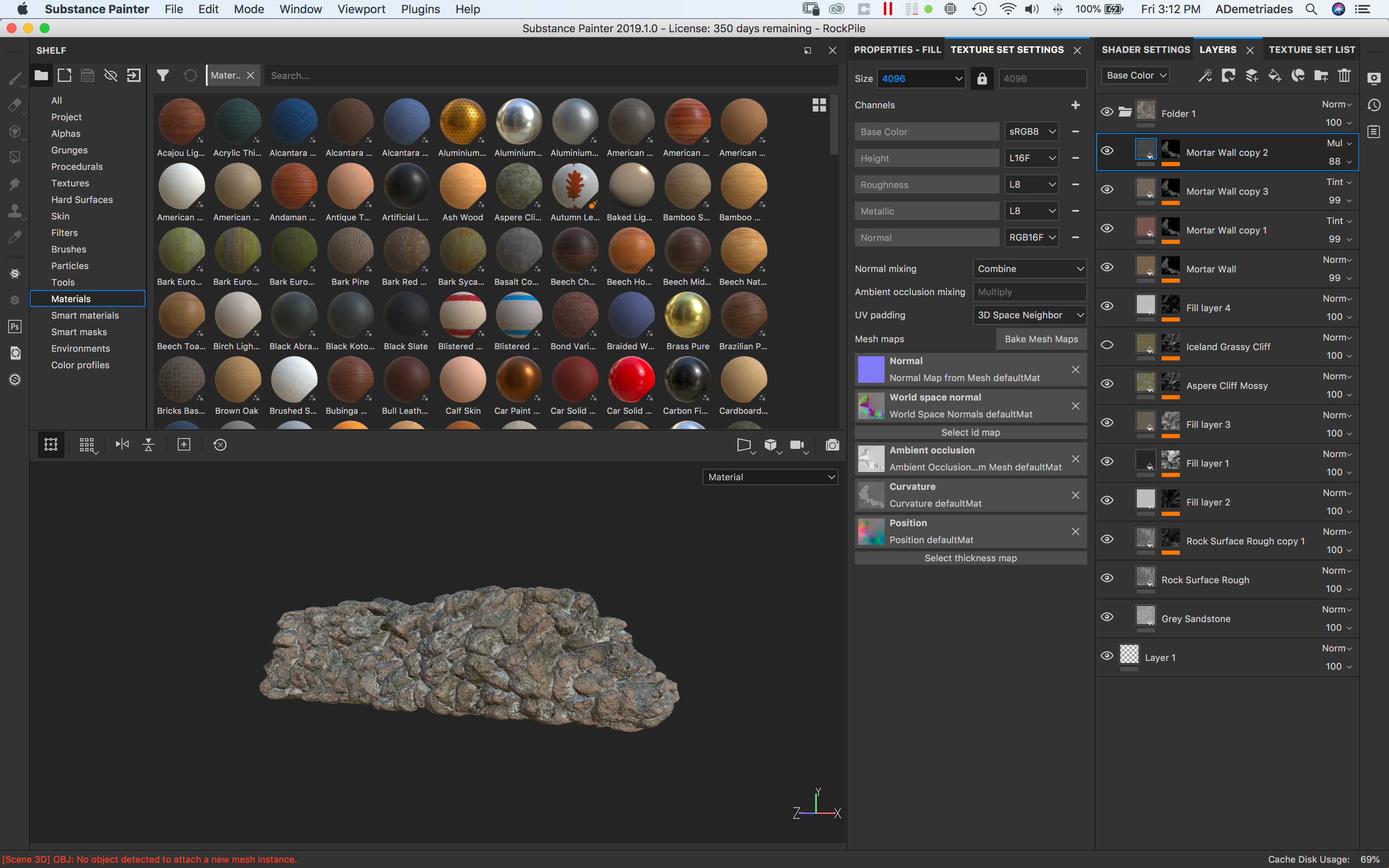1389x868 pixels.
Task: Hide the Rock Surface Rough layer
Action: coord(1107,578)
